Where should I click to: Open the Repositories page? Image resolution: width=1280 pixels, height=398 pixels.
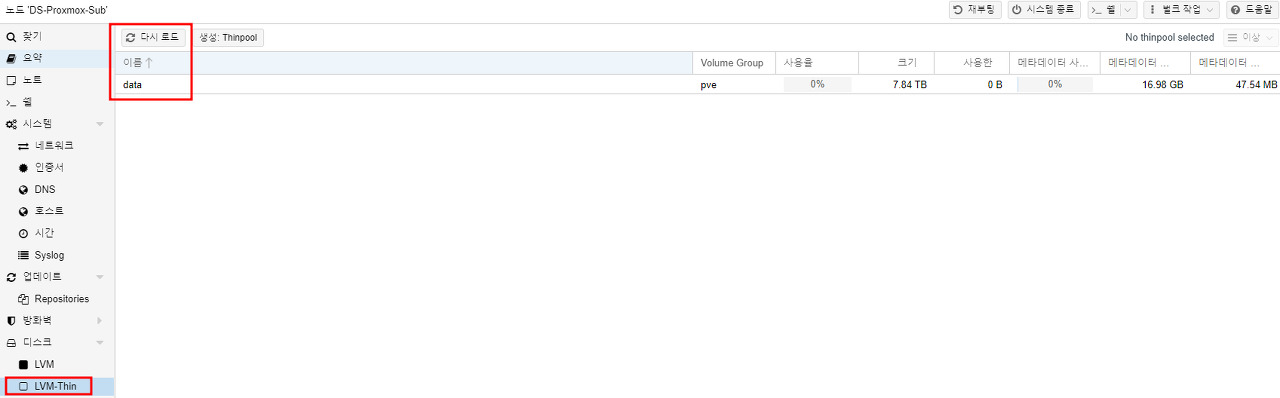tap(57, 299)
